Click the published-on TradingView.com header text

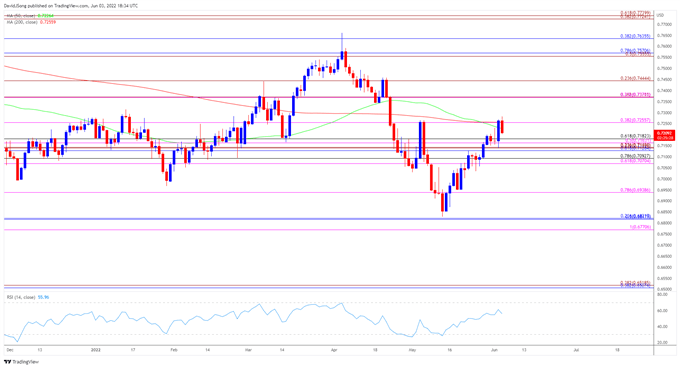[x=71, y=6]
